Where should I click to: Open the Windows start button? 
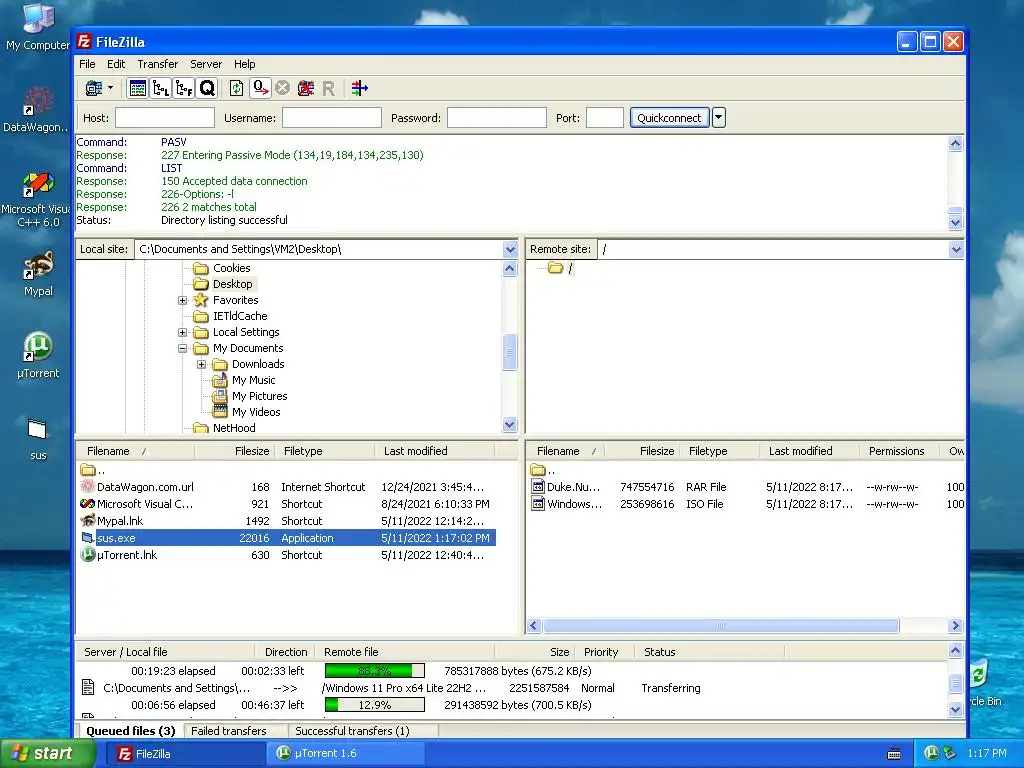pyautogui.click(x=47, y=754)
